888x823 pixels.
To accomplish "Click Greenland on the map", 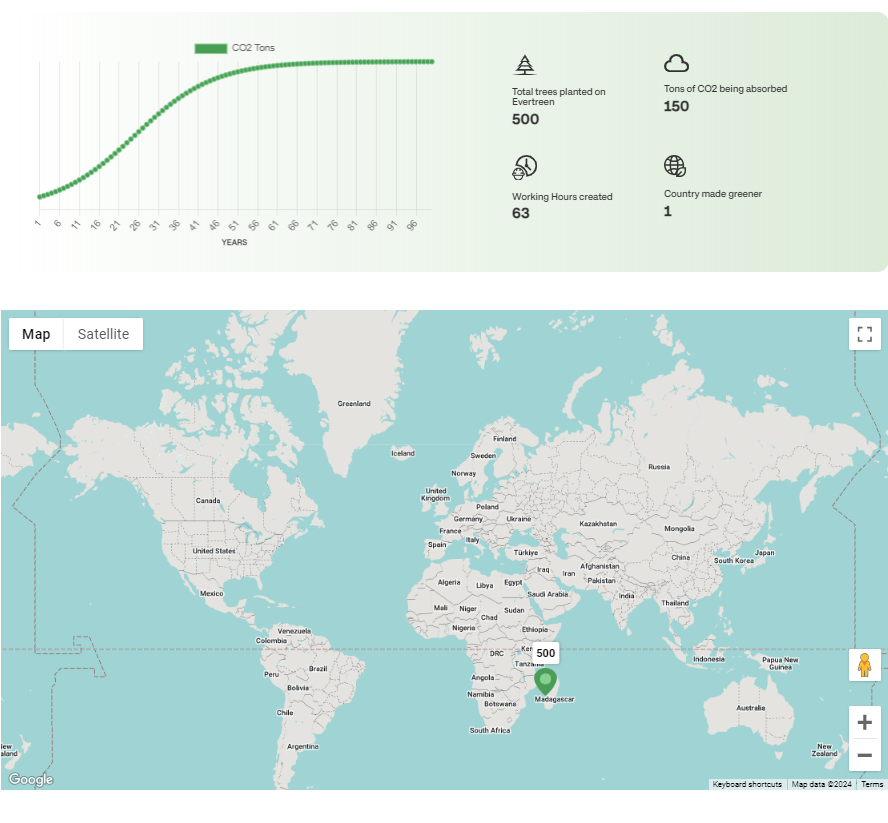I will [x=353, y=404].
